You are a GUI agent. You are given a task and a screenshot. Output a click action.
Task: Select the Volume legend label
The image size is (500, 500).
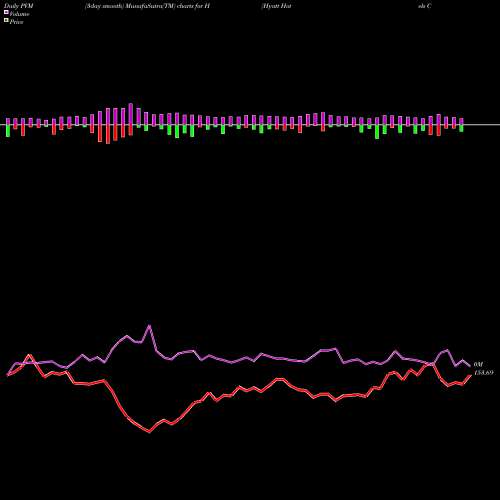pos(19,14)
